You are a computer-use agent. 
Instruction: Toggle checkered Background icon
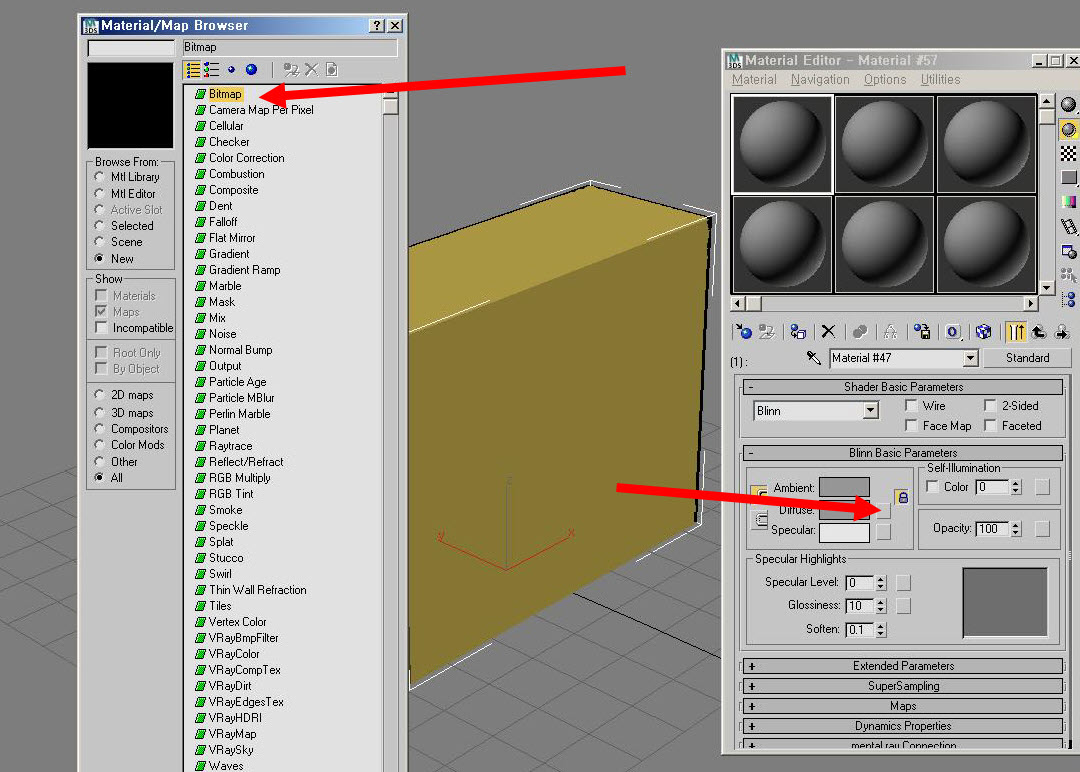1068,154
